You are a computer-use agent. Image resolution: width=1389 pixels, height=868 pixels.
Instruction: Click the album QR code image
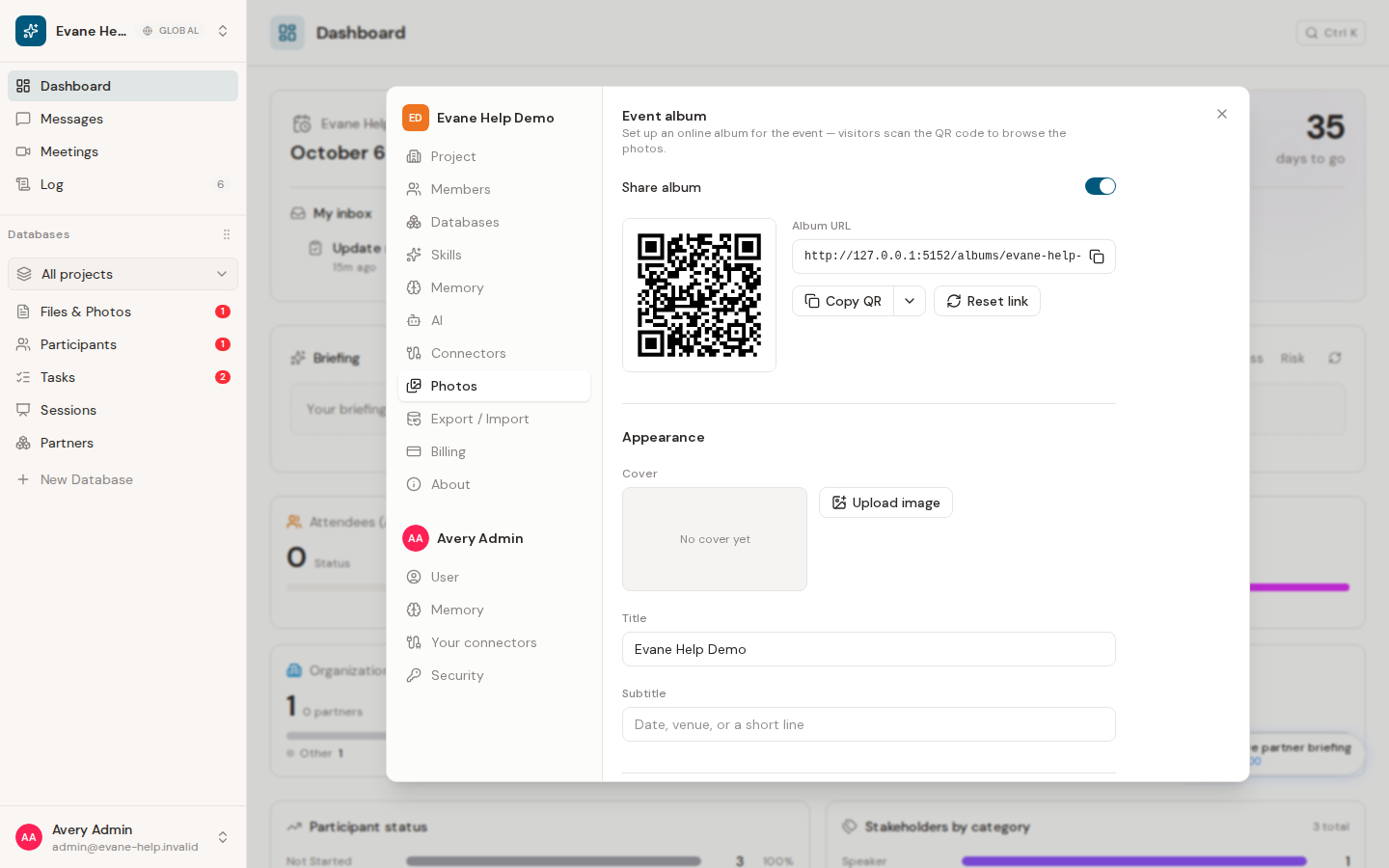tap(699, 295)
